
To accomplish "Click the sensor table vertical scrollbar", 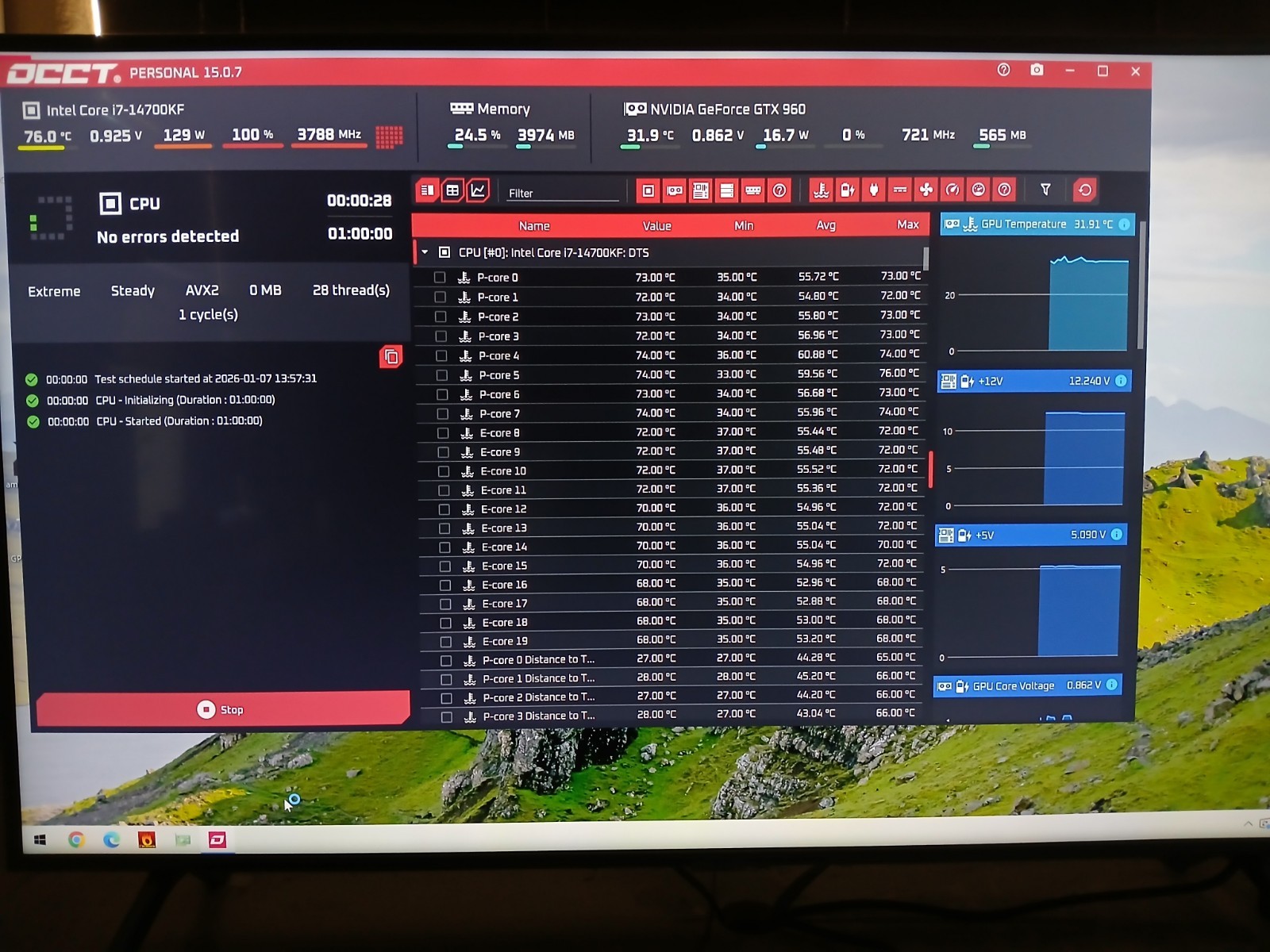I will (926, 258).
